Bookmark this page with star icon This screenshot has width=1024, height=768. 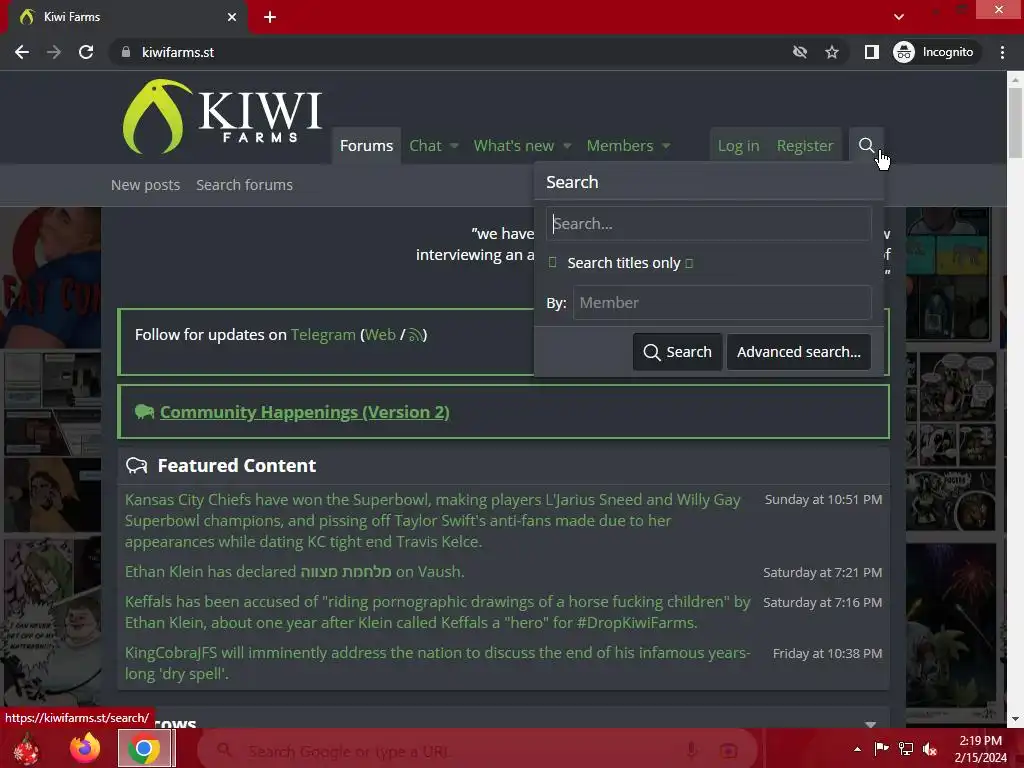831,52
